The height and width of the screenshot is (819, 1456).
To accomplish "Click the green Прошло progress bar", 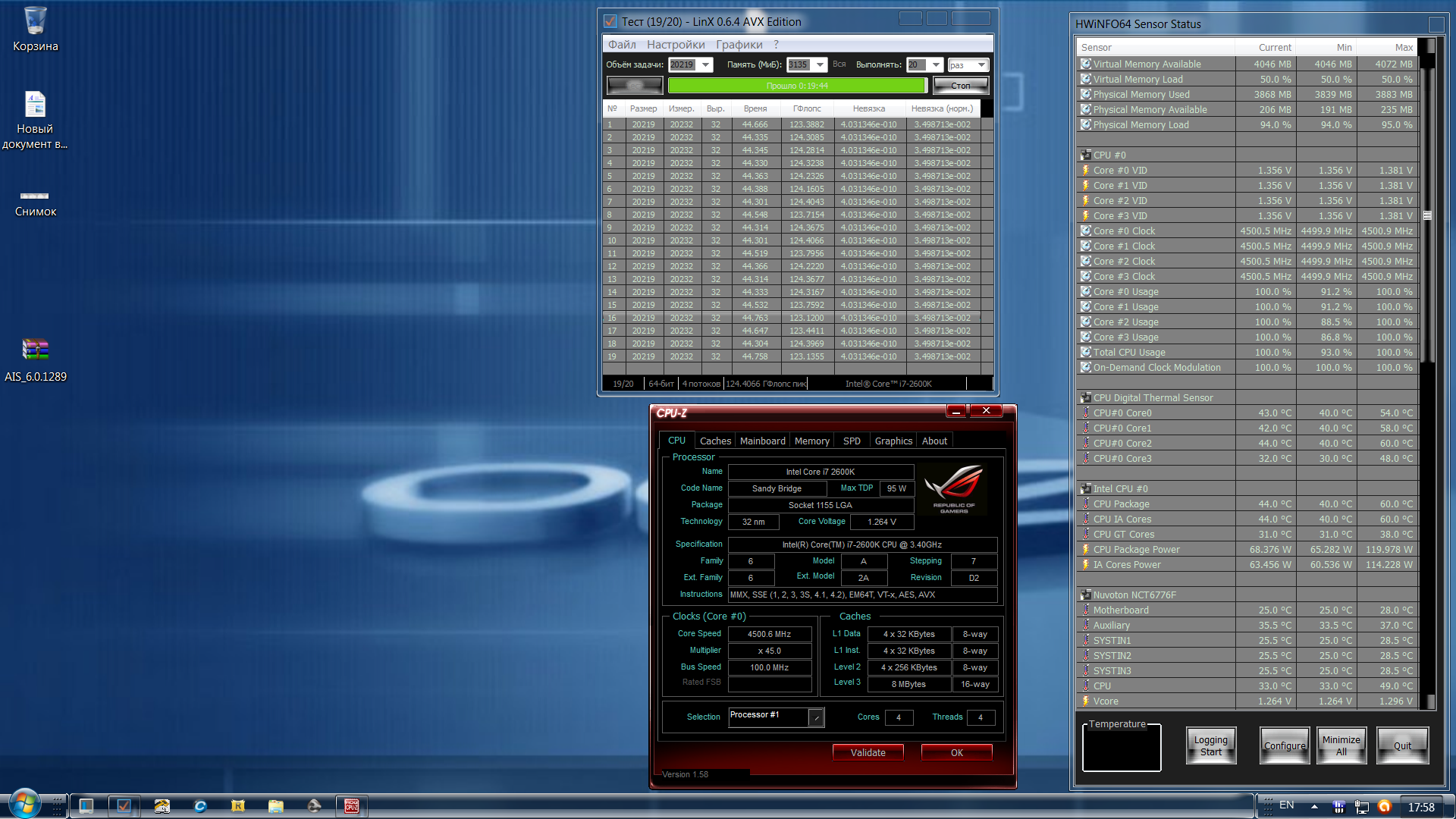I will click(797, 86).
